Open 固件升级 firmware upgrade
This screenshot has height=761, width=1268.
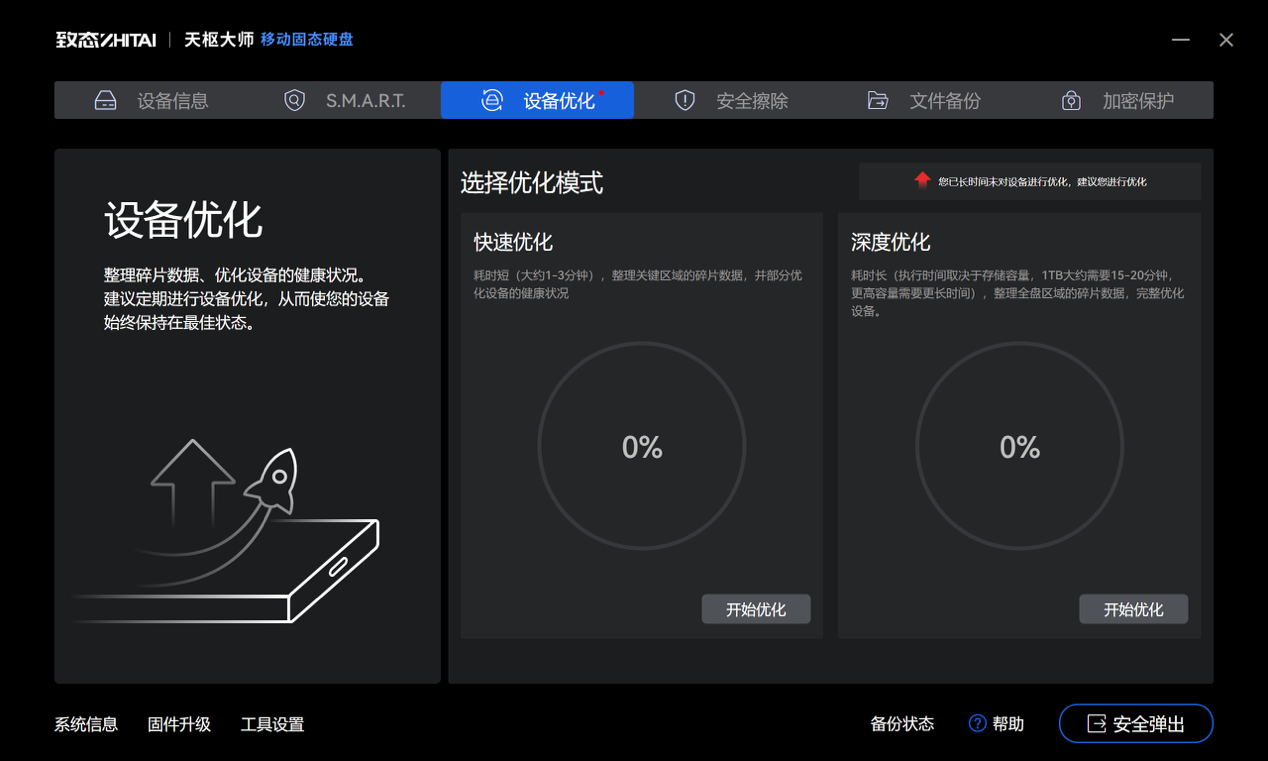click(x=179, y=723)
